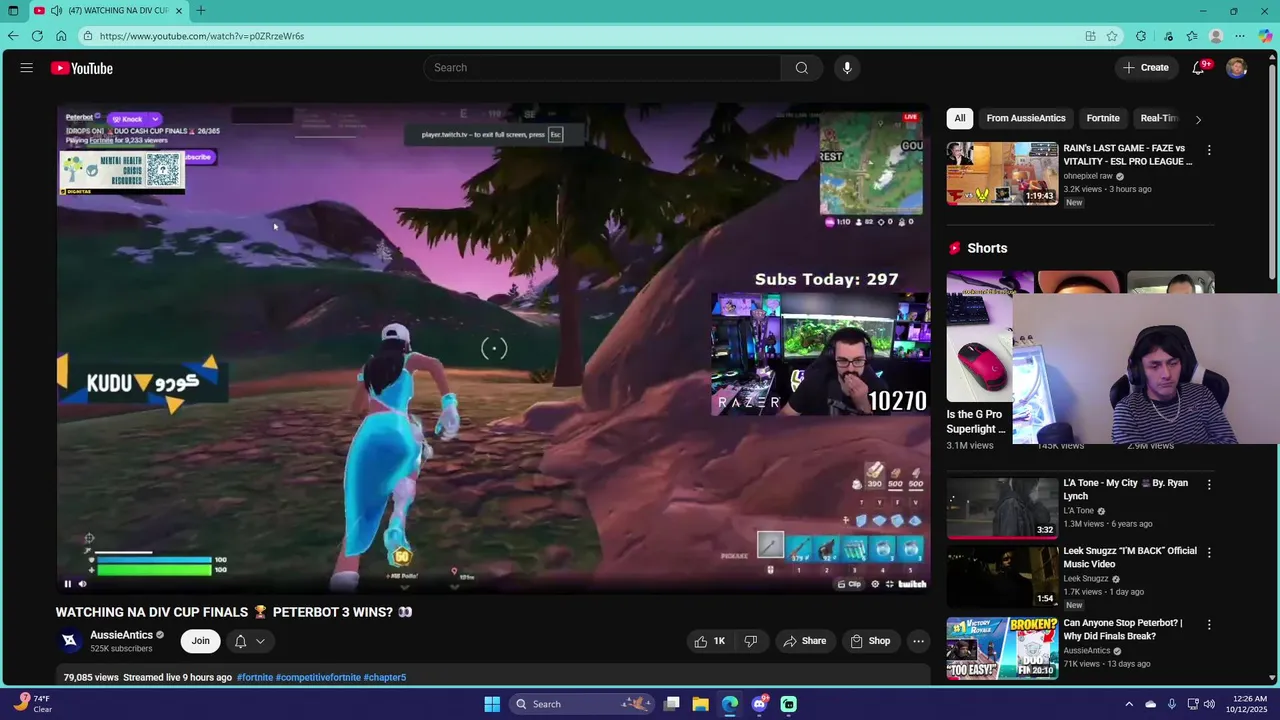Viewport: 1280px width, 720px height.
Task: Click the YouTube search magnifier button
Action: pyautogui.click(x=801, y=68)
